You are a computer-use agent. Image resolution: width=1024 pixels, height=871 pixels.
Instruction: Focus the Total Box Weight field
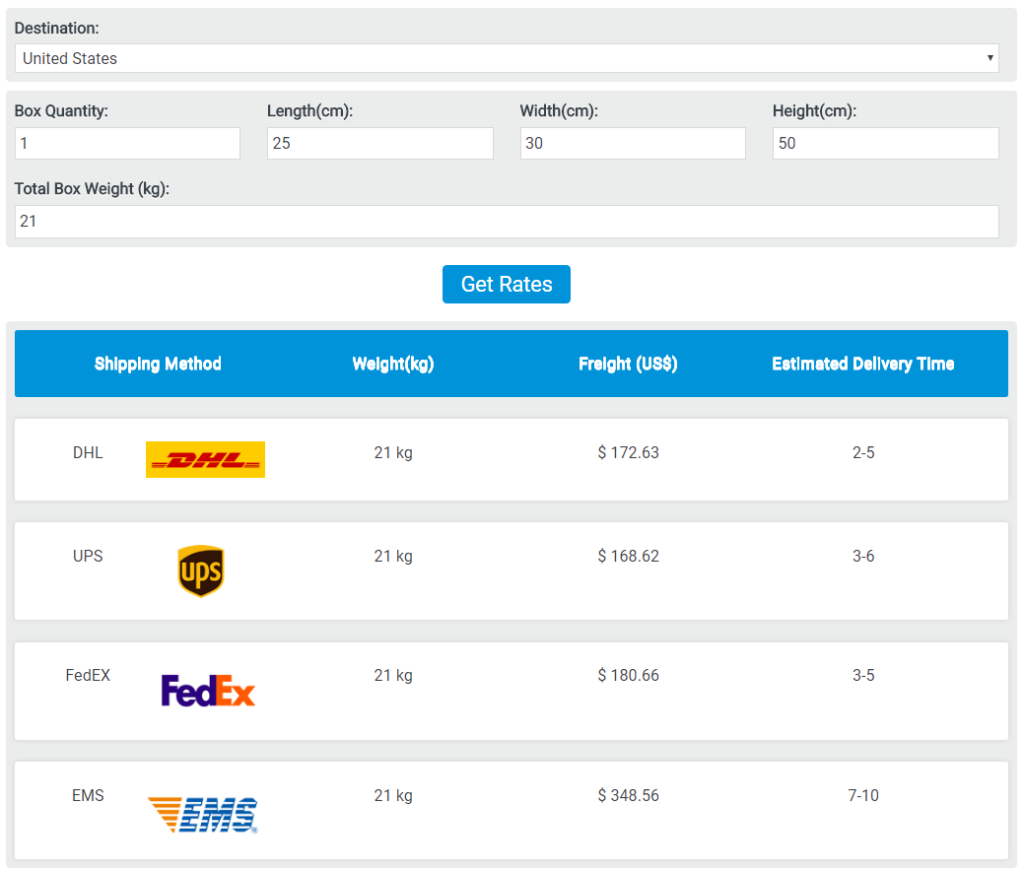tap(506, 221)
